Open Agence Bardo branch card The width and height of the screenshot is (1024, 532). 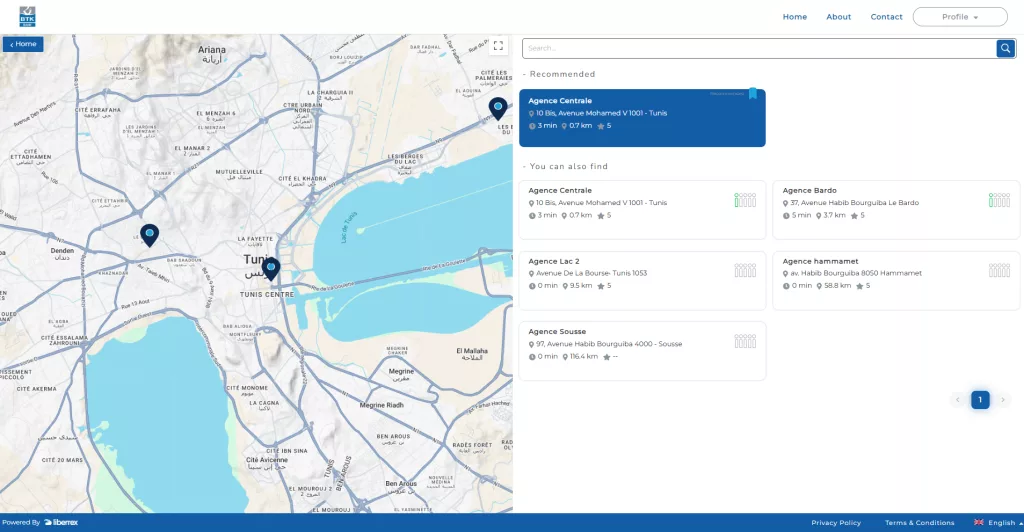(896, 210)
